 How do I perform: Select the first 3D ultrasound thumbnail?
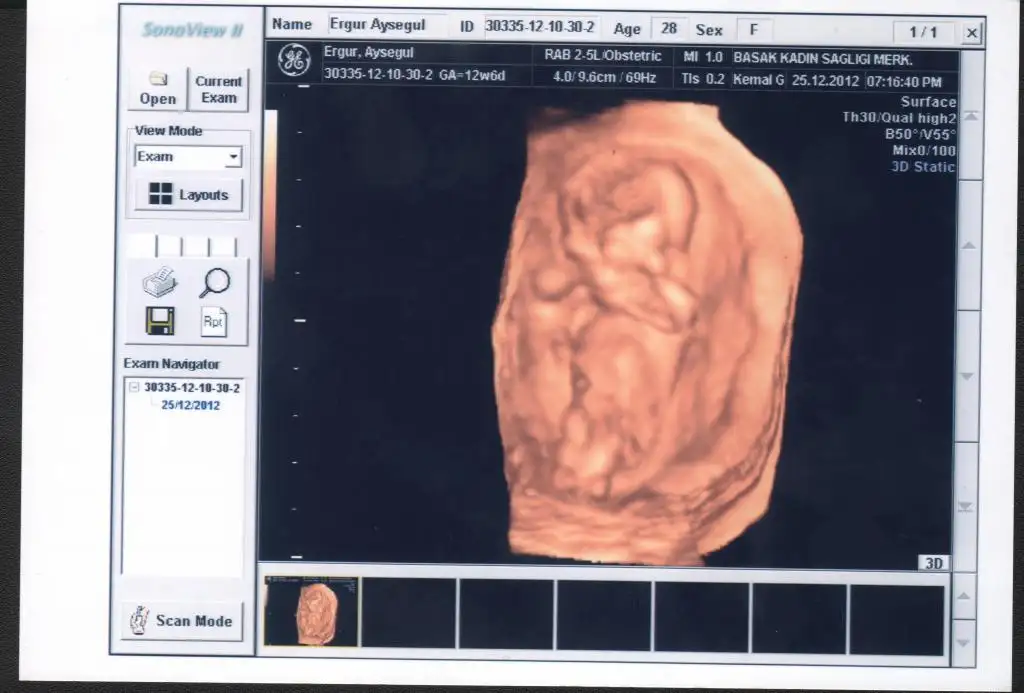[x=311, y=611]
